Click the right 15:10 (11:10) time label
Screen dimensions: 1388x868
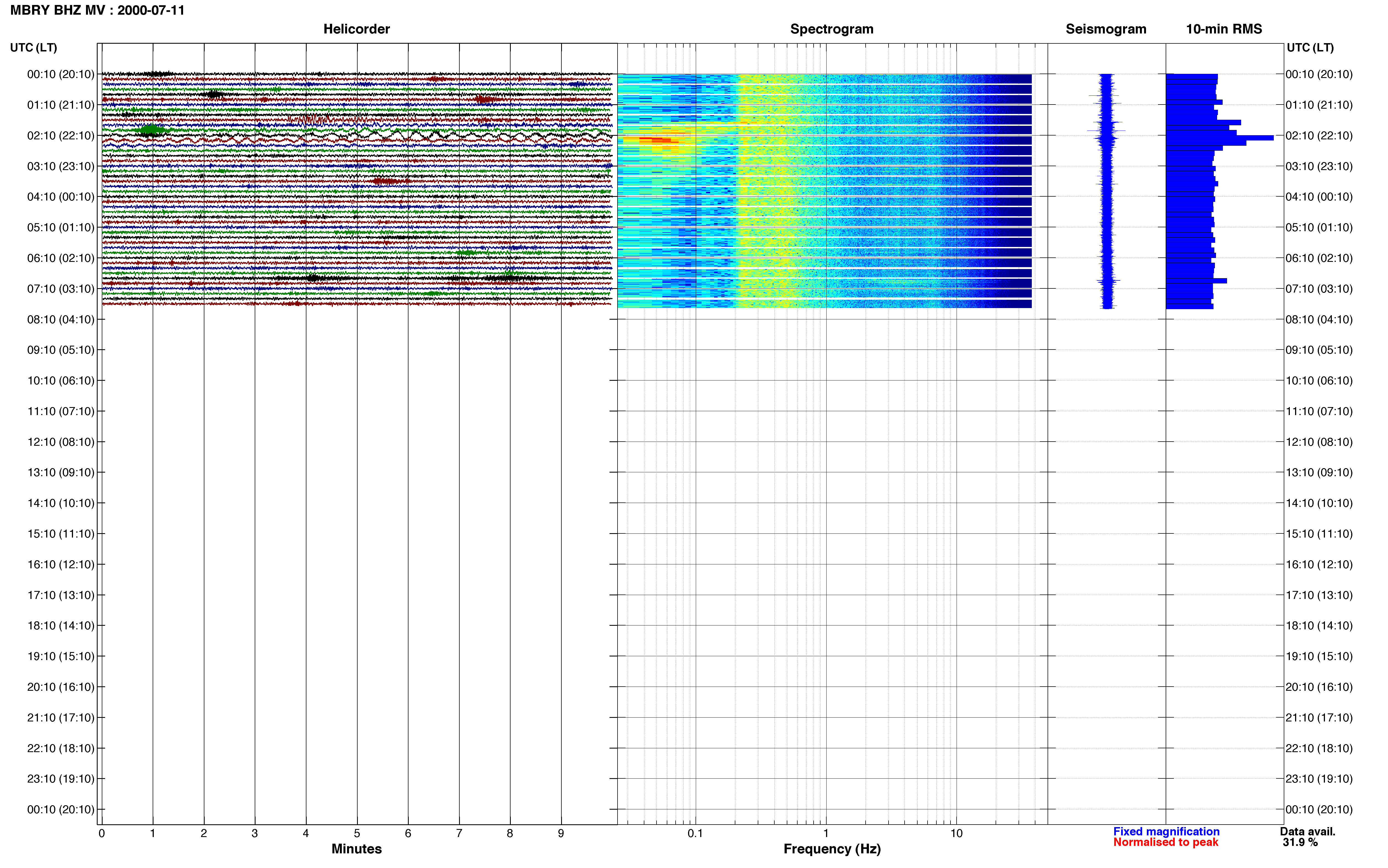click(x=1319, y=534)
